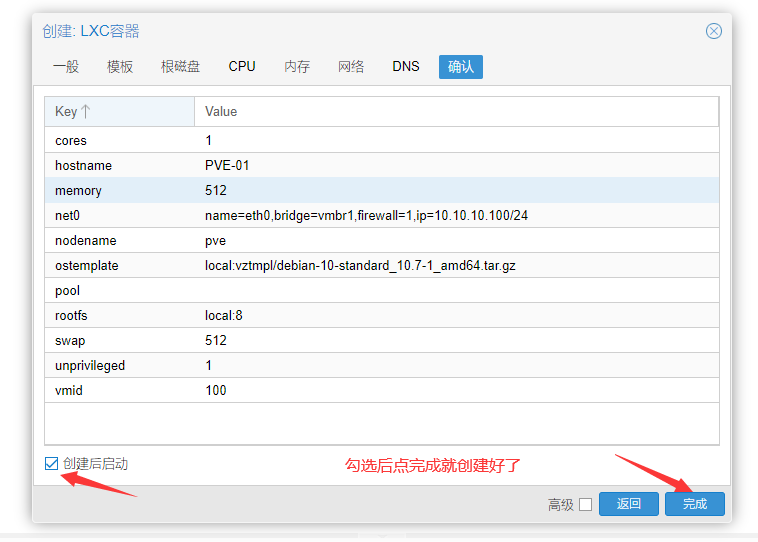Viewport: 758px width, 542px height.
Task: Switch to the 一般 tab
Action: coord(66,67)
